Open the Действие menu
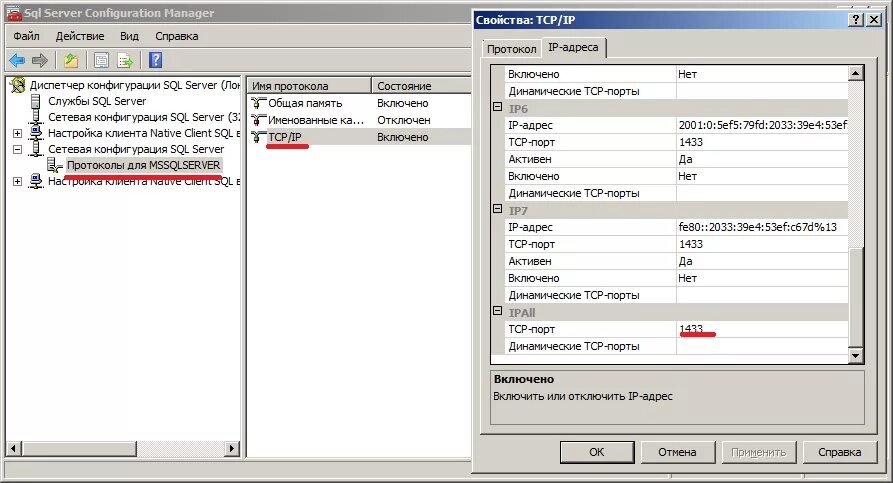The image size is (893, 483). click(80, 36)
